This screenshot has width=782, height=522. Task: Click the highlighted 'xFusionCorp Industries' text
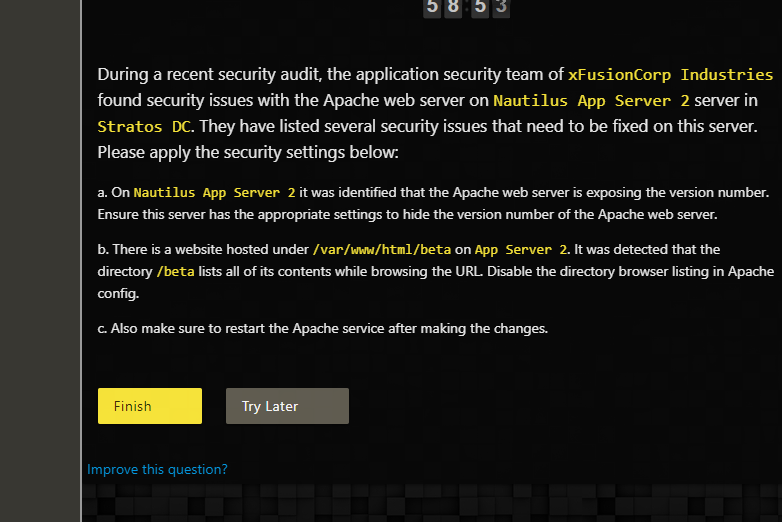[670, 75]
